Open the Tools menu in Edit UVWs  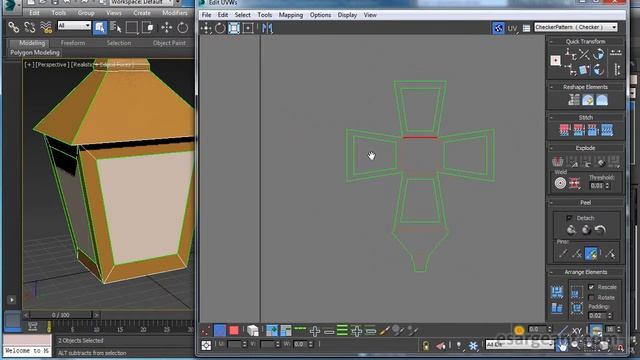pos(264,15)
